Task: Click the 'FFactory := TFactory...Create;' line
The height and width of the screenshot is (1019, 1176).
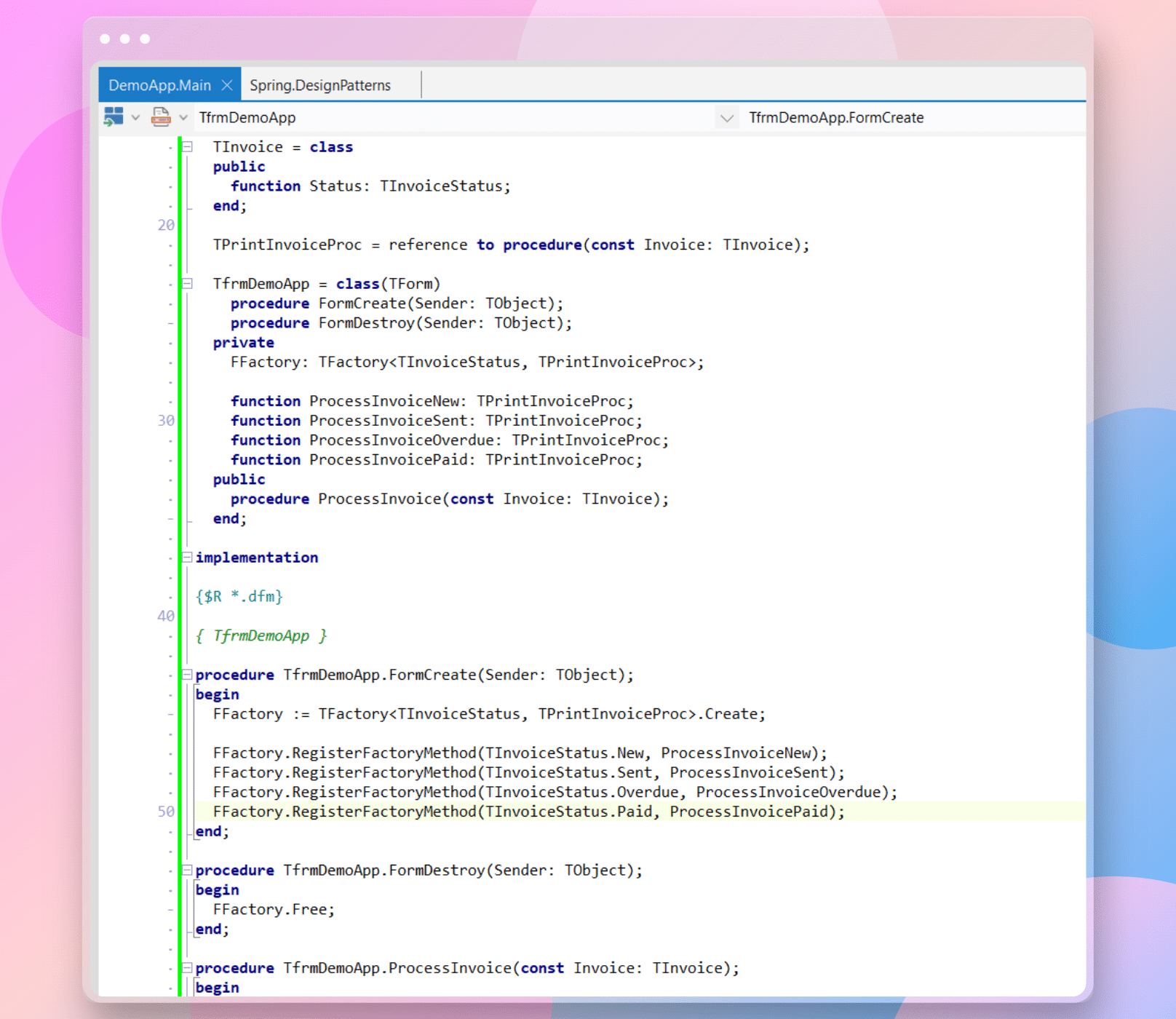Action: (x=489, y=713)
